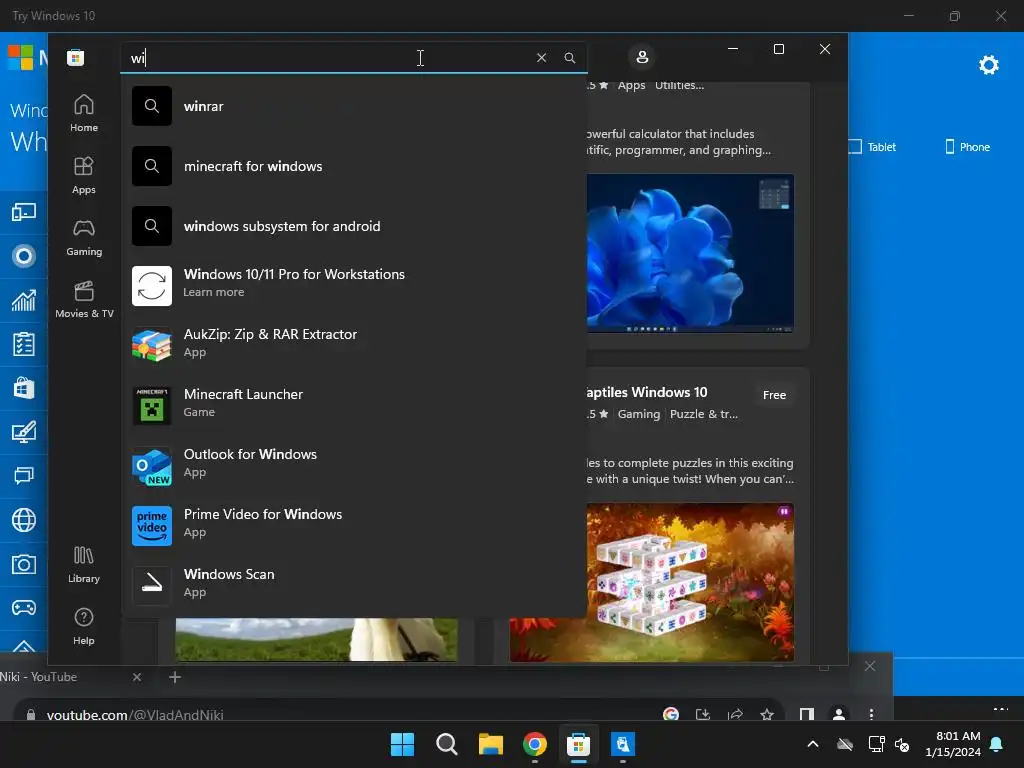
Task: Click the Microsoft Store logo icon
Action: [75, 57]
